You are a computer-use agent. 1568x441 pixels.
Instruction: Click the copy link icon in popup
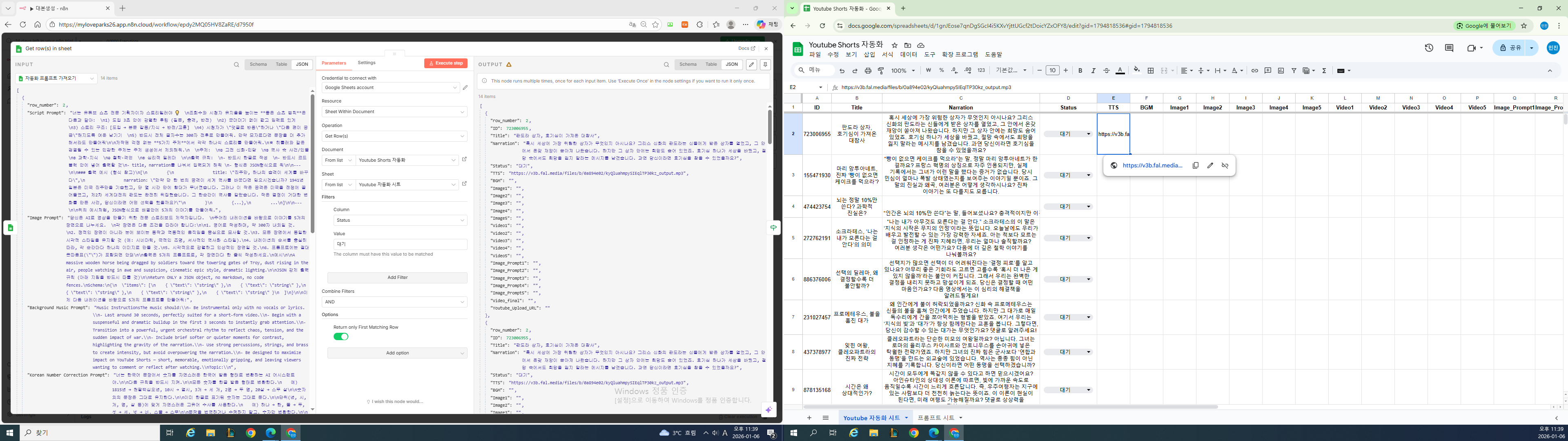(x=1196, y=166)
